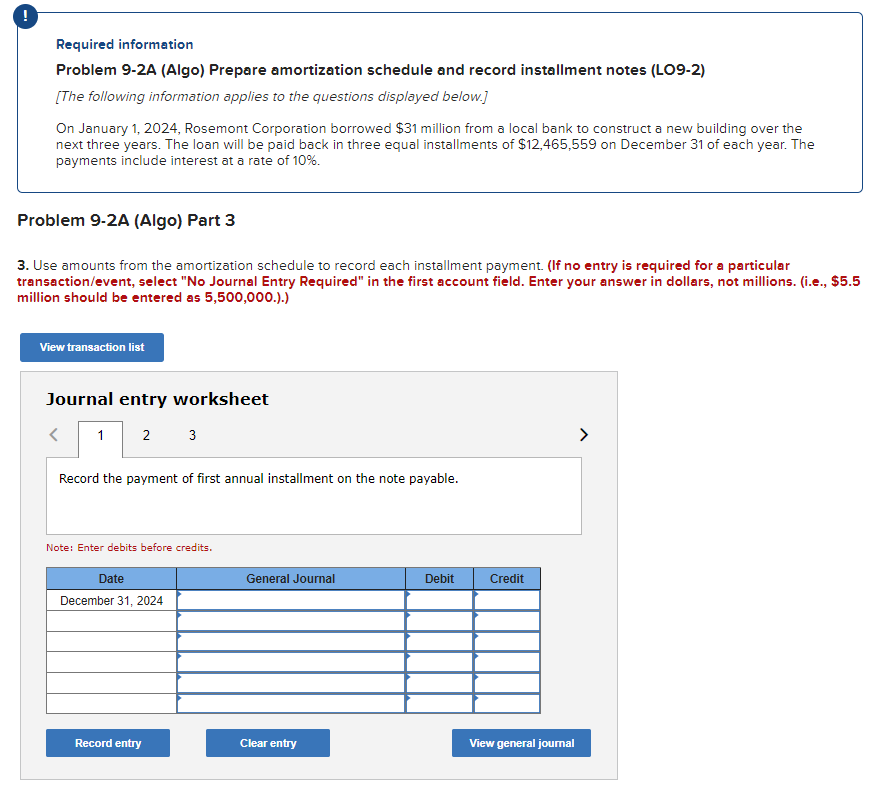Select journal entry tab 3
The width and height of the screenshot is (881, 811).
click(x=191, y=436)
